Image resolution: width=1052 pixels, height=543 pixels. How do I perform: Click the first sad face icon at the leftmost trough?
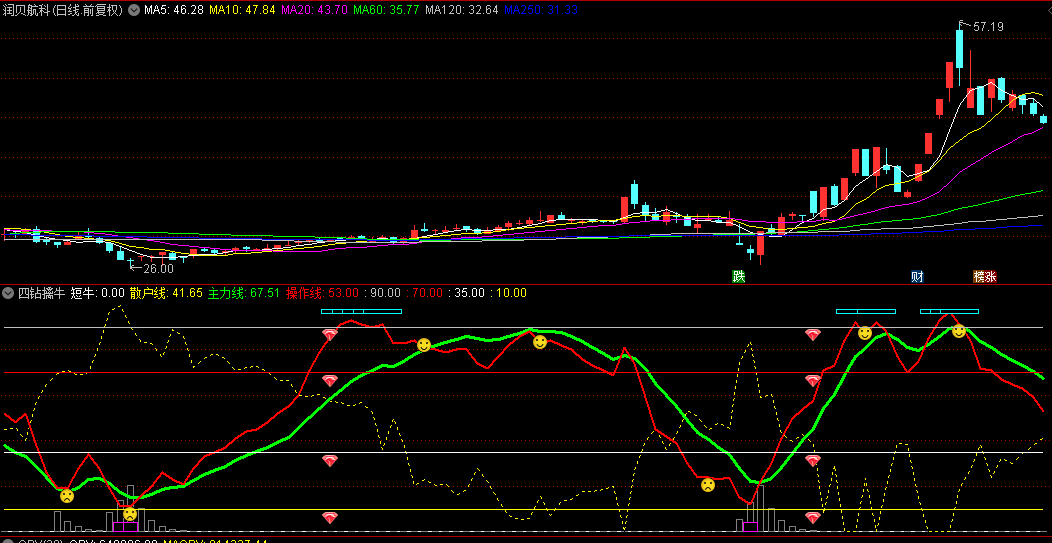pos(67,497)
